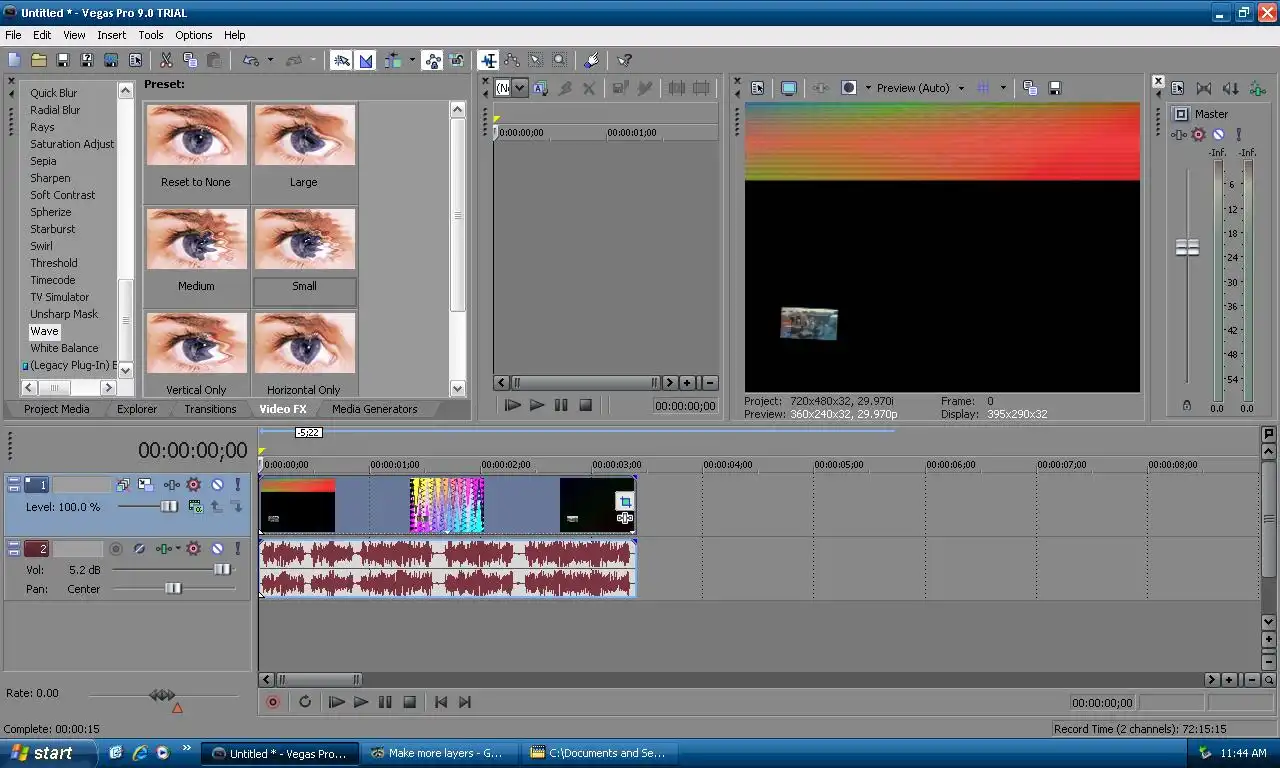Click the timeline Record button
The image size is (1280, 768).
[272, 702]
